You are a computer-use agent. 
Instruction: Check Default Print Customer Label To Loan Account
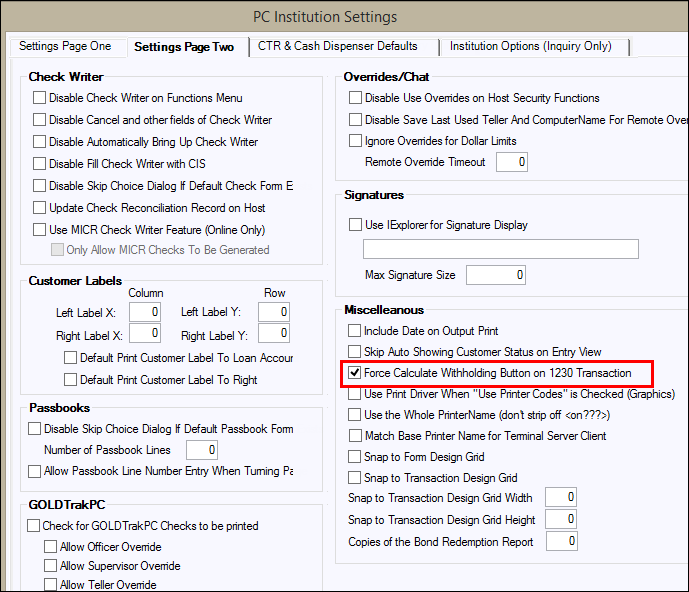(x=70, y=358)
